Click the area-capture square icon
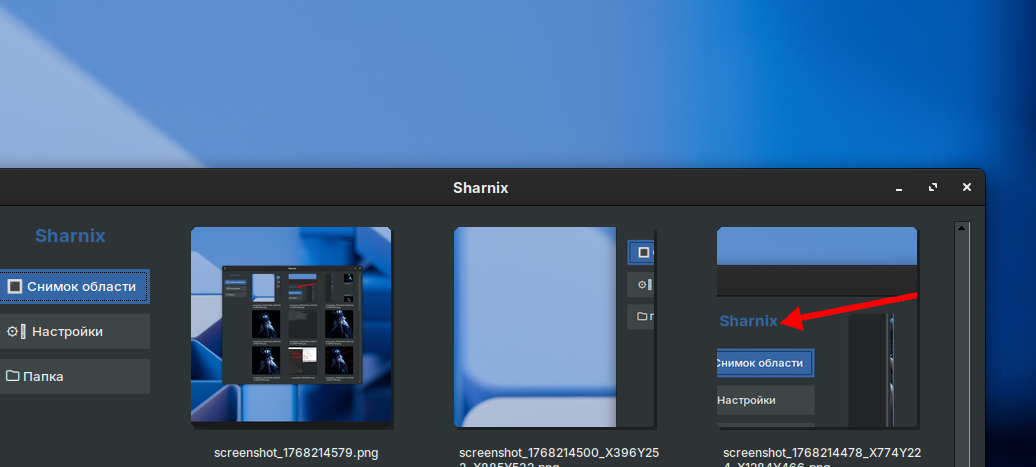The height and width of the screenshot is (467, 1036). tap(15, 287)
